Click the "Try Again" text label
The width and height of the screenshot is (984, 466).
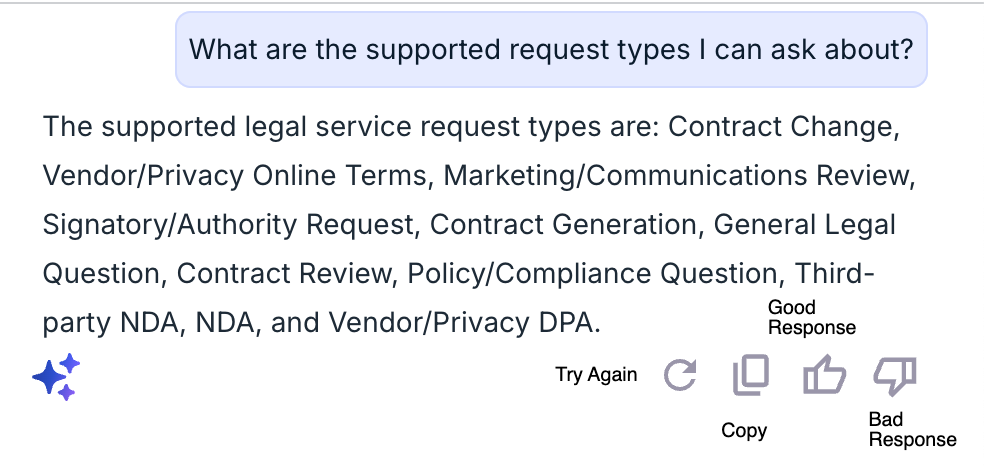(596, 374)
